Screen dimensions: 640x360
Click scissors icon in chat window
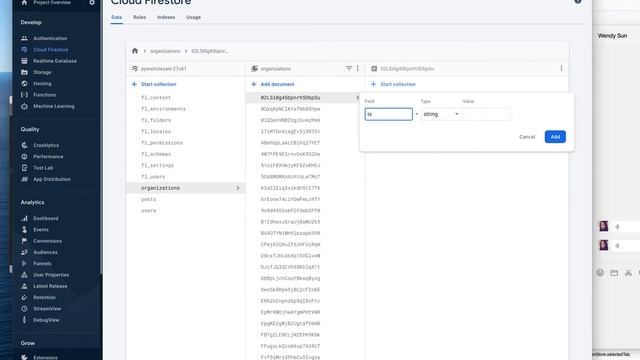tap(628, 273)
